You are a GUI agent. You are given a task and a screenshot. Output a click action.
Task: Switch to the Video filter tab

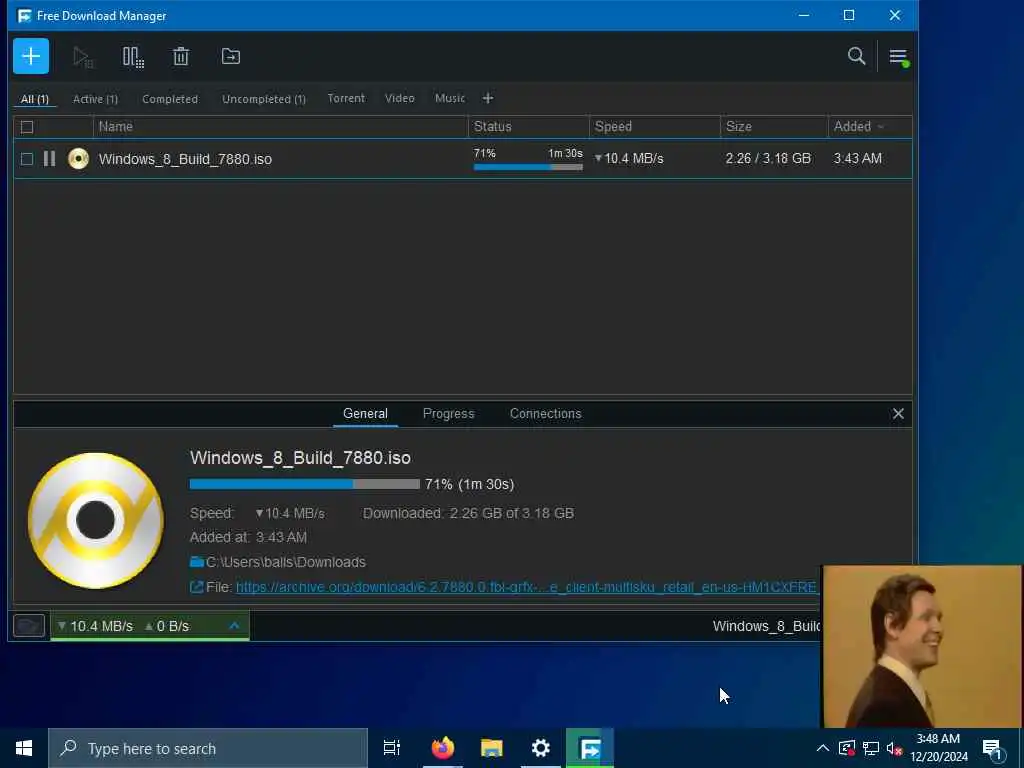pos(400,98)
